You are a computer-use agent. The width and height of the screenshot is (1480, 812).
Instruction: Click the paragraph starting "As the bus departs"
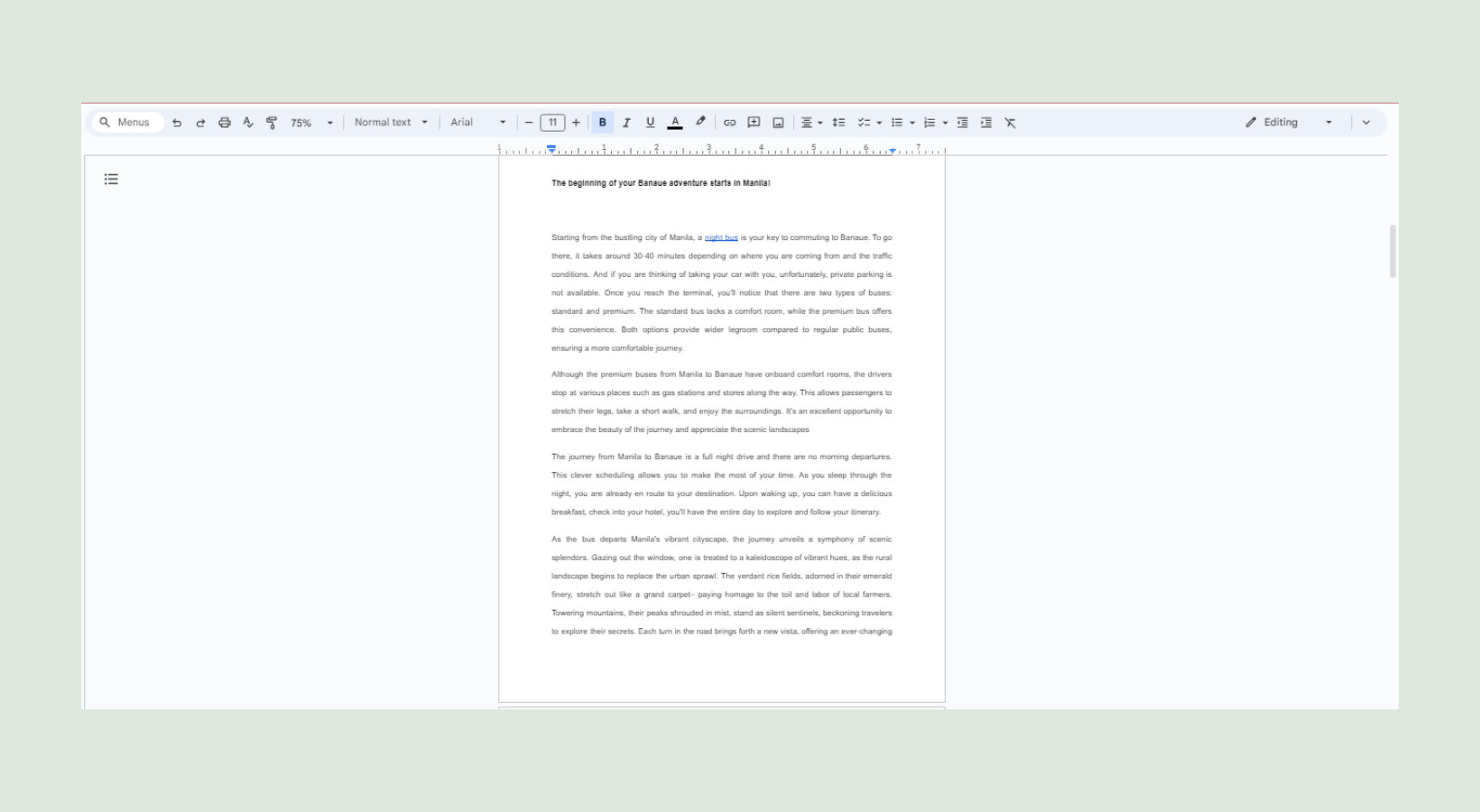click(722, 586)
